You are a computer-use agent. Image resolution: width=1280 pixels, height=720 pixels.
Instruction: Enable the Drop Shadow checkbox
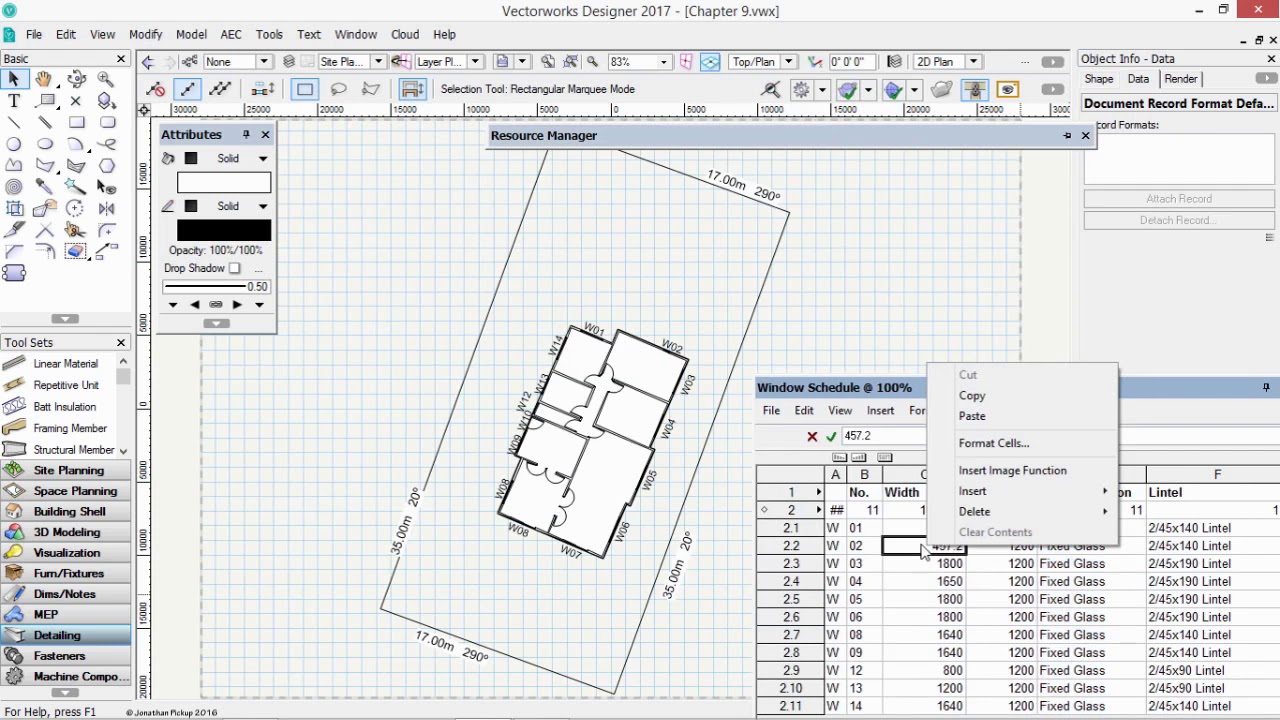[x=234, y=268]
